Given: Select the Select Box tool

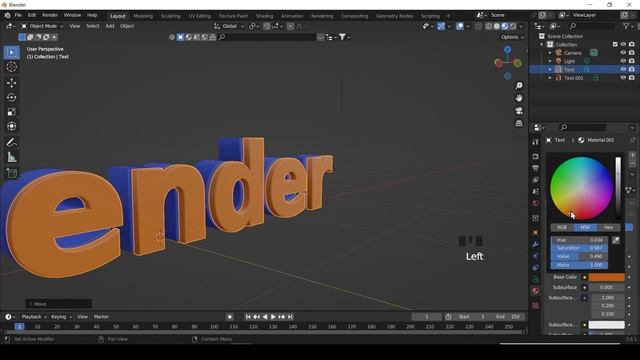Looking at the screenshot, I should (11, 53).
